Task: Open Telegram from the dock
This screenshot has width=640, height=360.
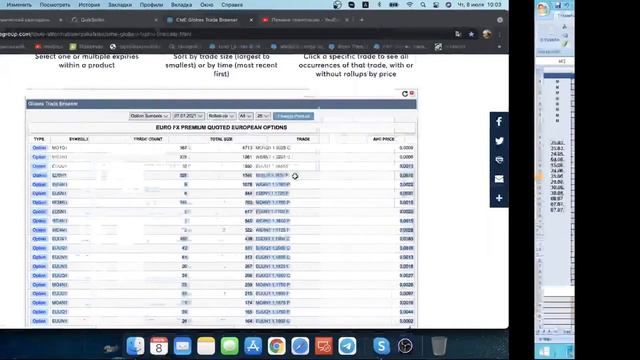Action: pyautogui.click(x=347, y=346)
